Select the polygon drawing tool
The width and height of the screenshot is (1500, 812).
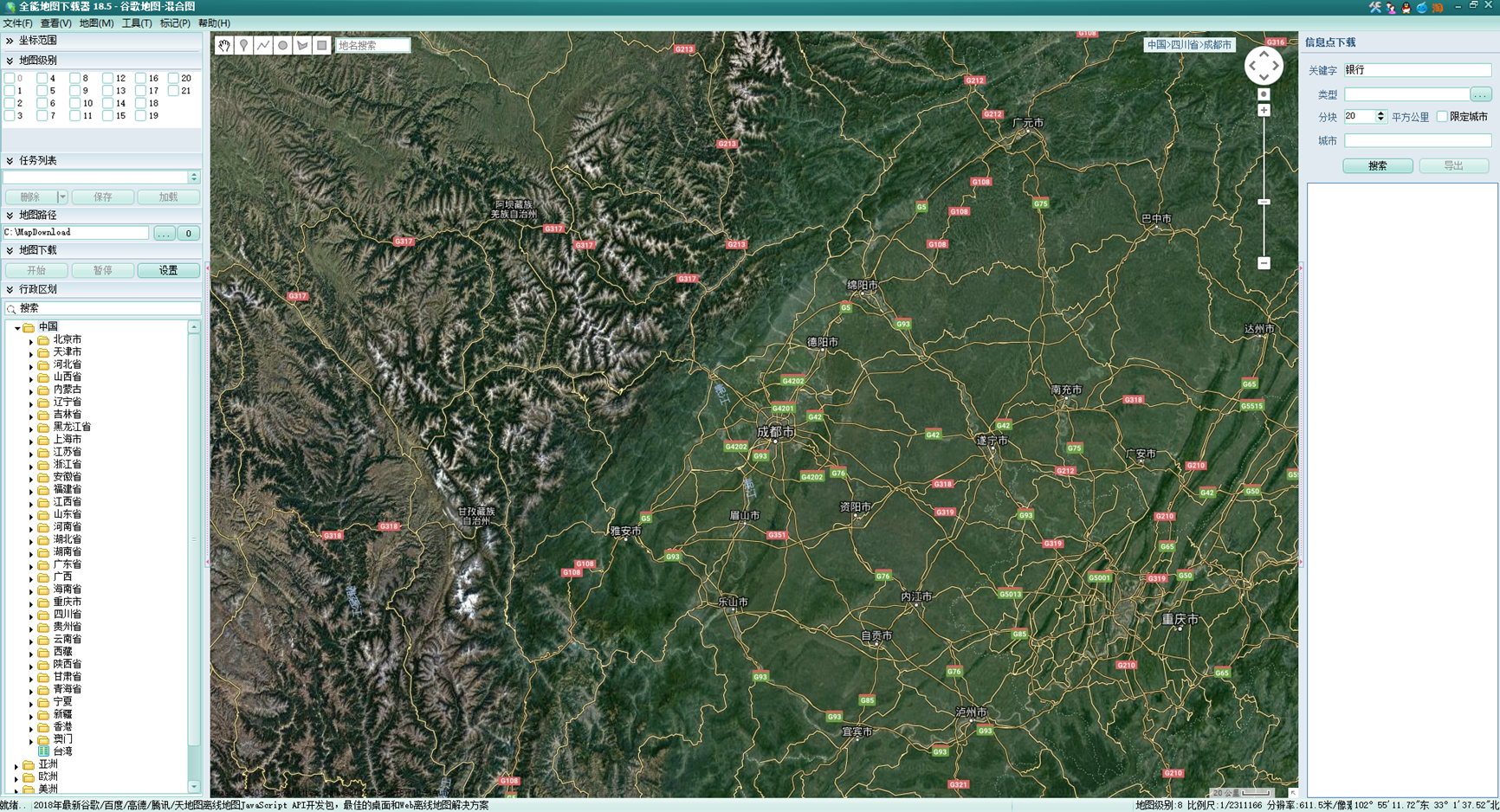[302, 45]
